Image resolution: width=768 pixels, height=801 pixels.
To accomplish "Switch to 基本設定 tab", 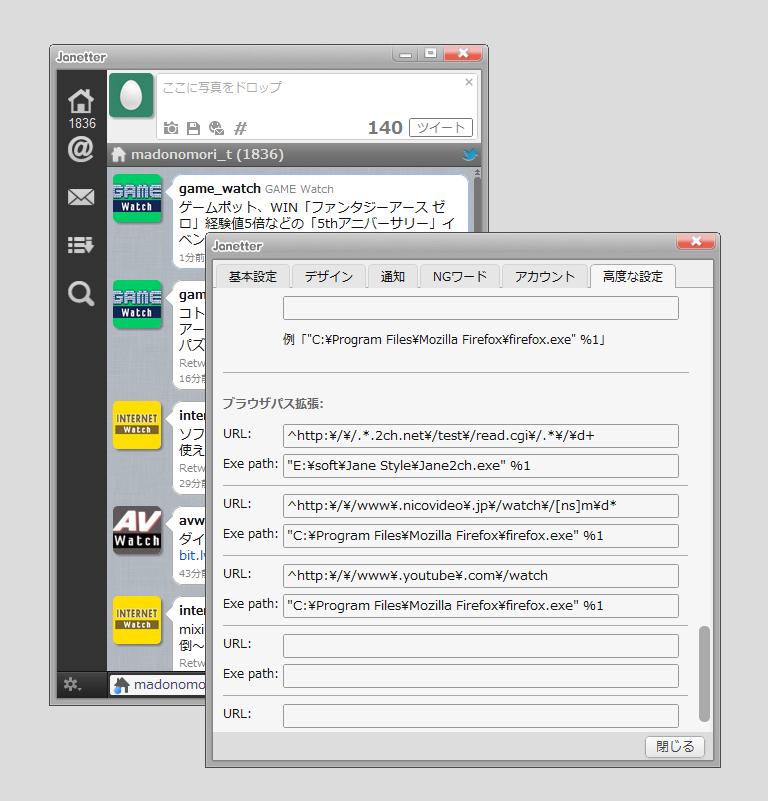I will point(252,277).
